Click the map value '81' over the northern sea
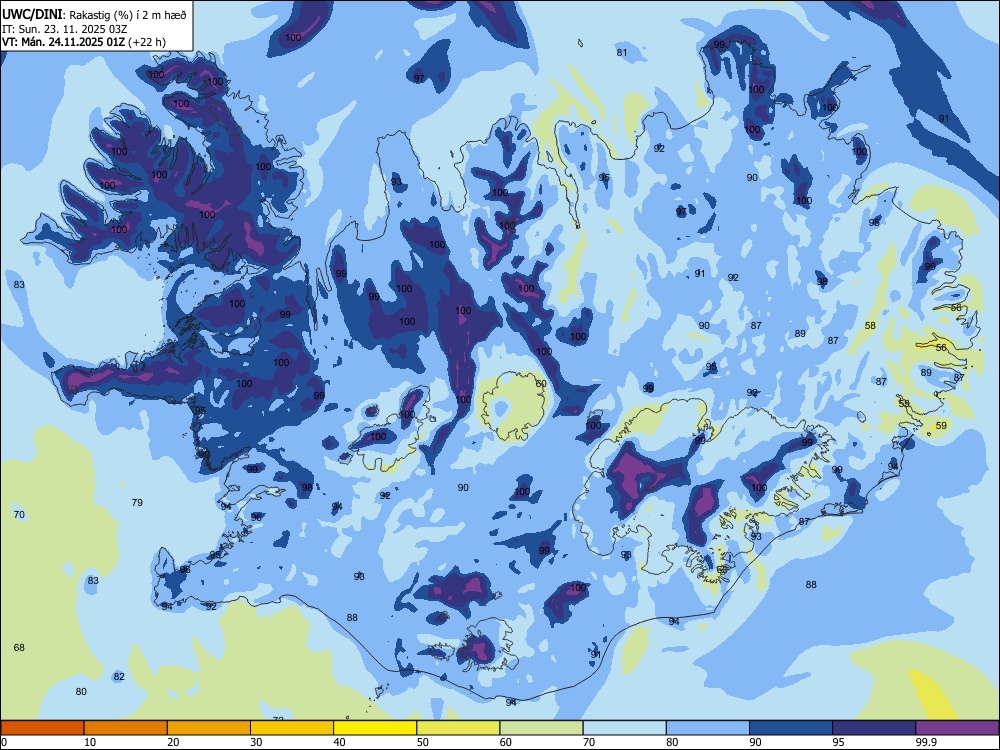The image size is (1000, 750). click(622, 52)
